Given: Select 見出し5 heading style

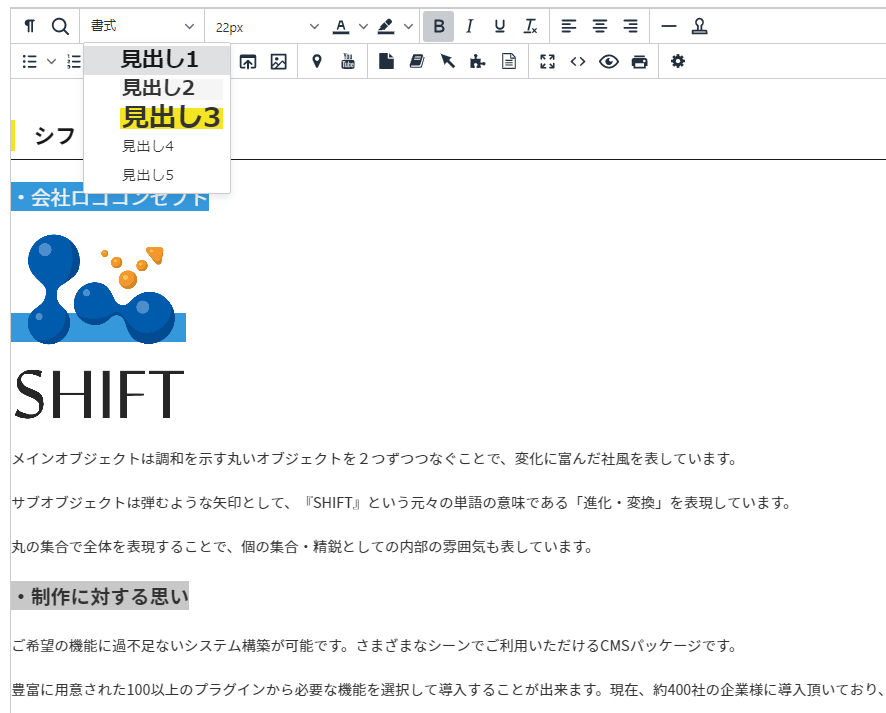Looking at the screenshot, I should tap(157, 175).
